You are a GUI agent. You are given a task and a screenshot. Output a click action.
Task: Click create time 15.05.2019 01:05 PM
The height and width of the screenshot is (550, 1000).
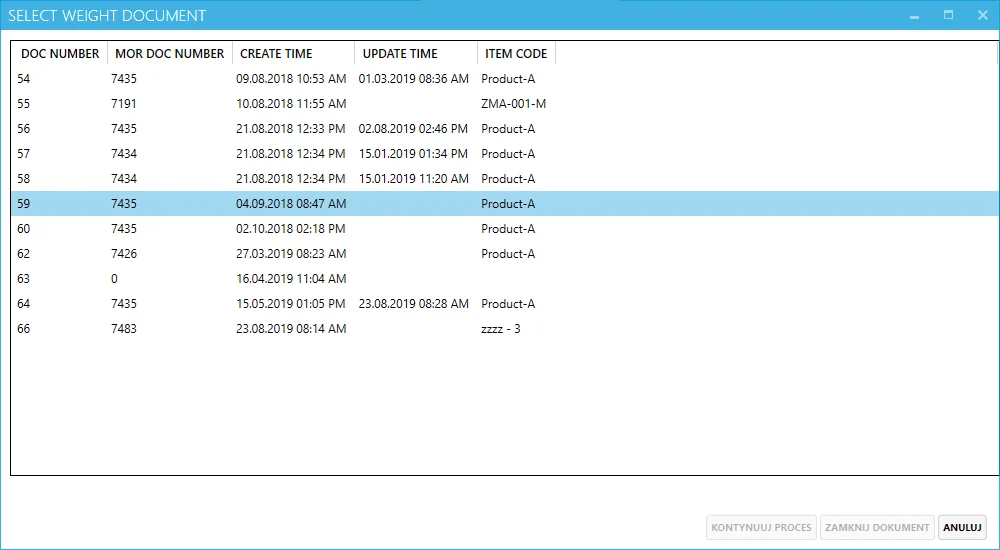point(291,303)
